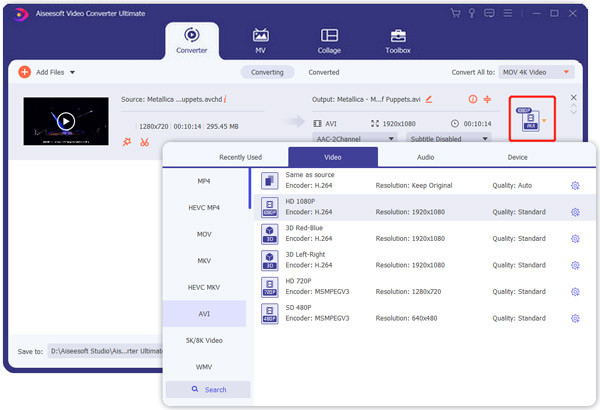Click the output media info icon

473,99
